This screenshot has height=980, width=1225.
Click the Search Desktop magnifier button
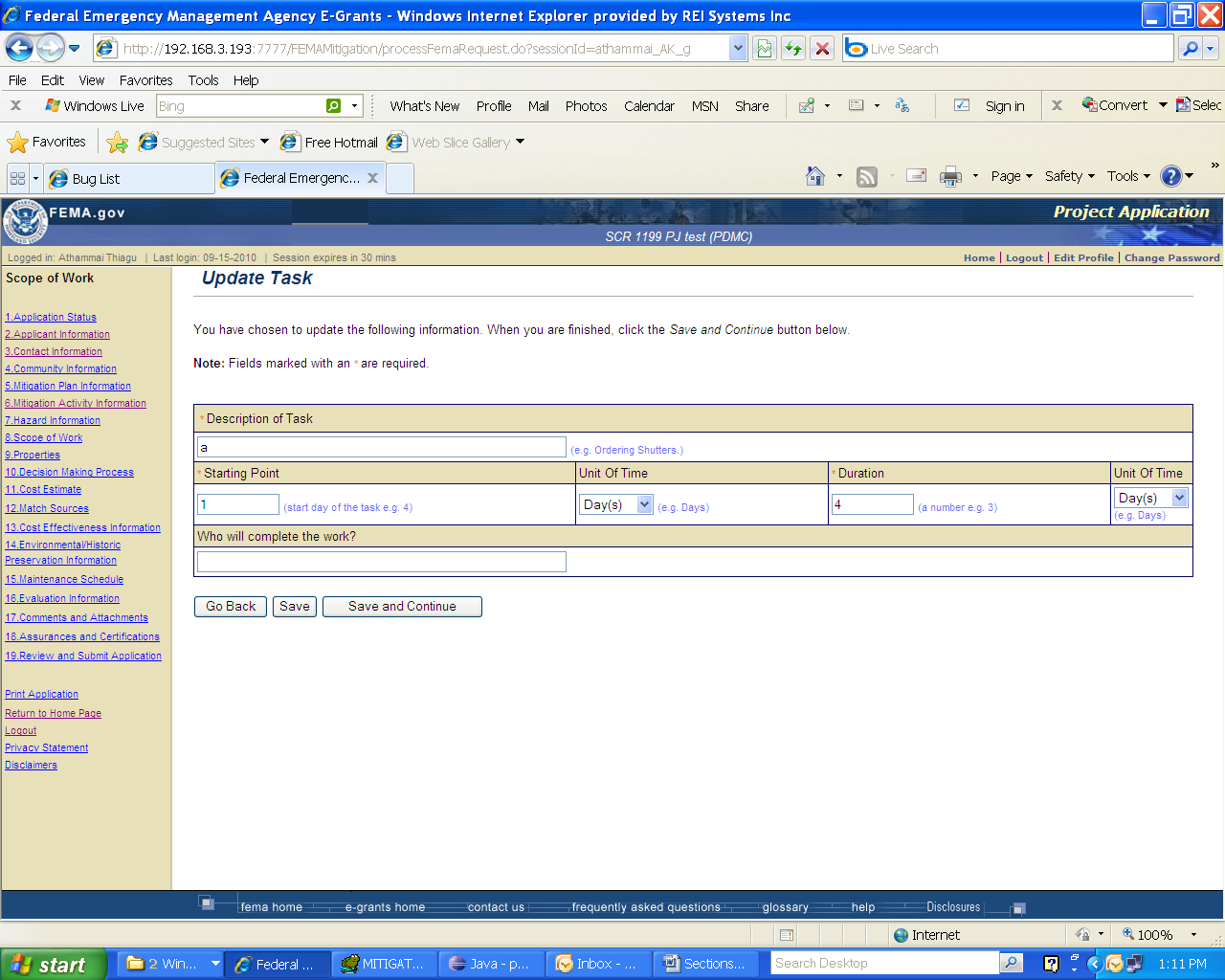1011,964
